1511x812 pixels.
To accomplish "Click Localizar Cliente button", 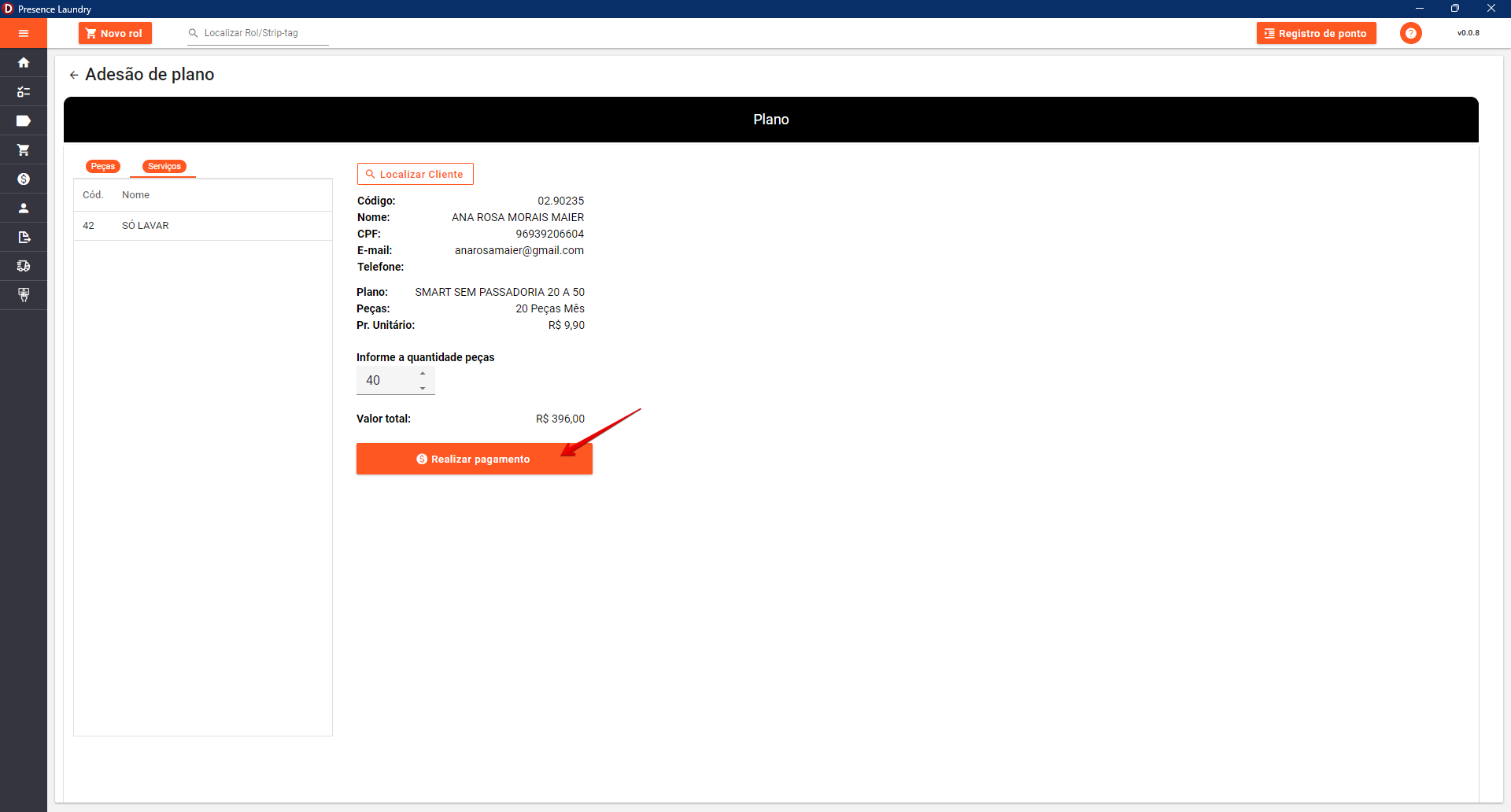I will (x=416, y=174).
